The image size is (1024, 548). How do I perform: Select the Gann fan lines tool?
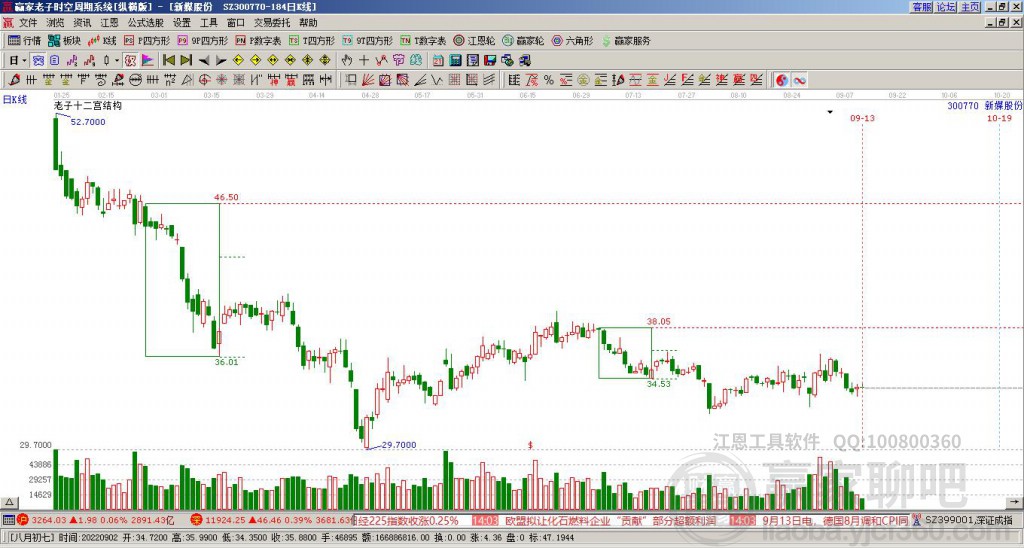click(368, 80)
